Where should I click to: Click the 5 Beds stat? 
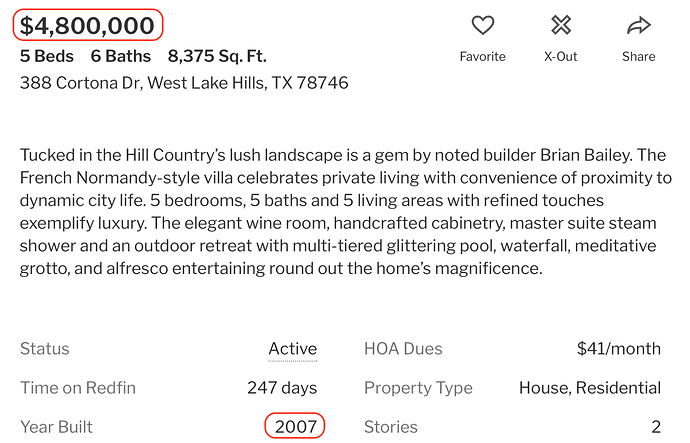click(x=47, y=56)
